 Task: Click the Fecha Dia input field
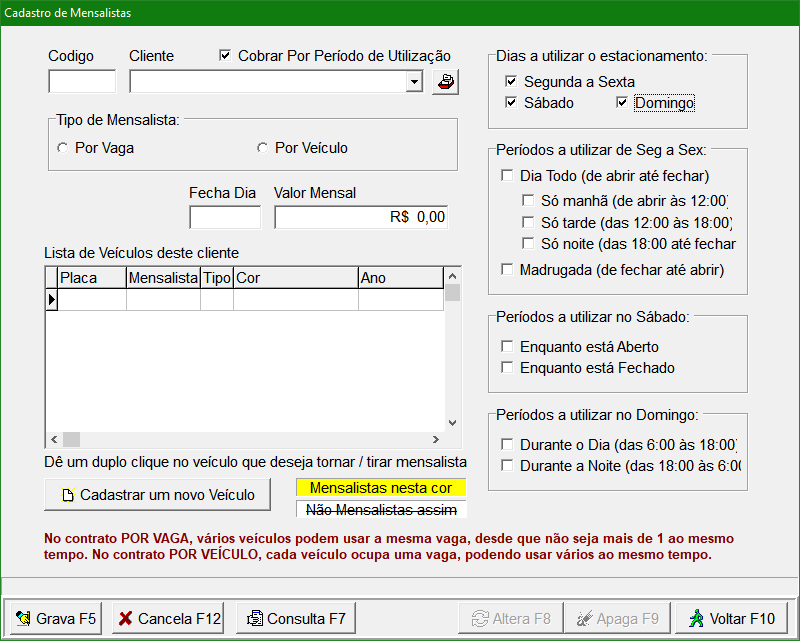click(x=225, y=217)
